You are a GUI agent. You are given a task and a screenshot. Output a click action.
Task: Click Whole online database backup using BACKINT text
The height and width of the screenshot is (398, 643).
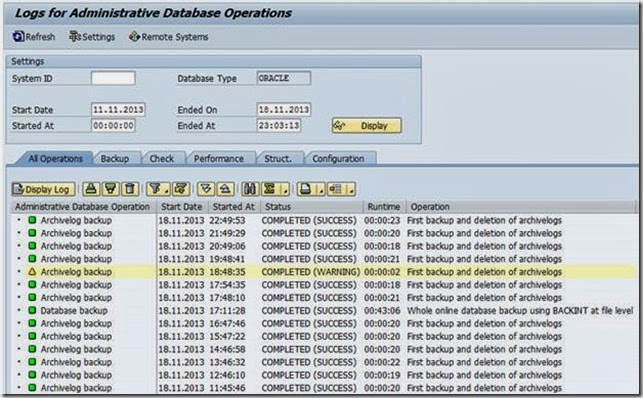[x=520, y=311]
